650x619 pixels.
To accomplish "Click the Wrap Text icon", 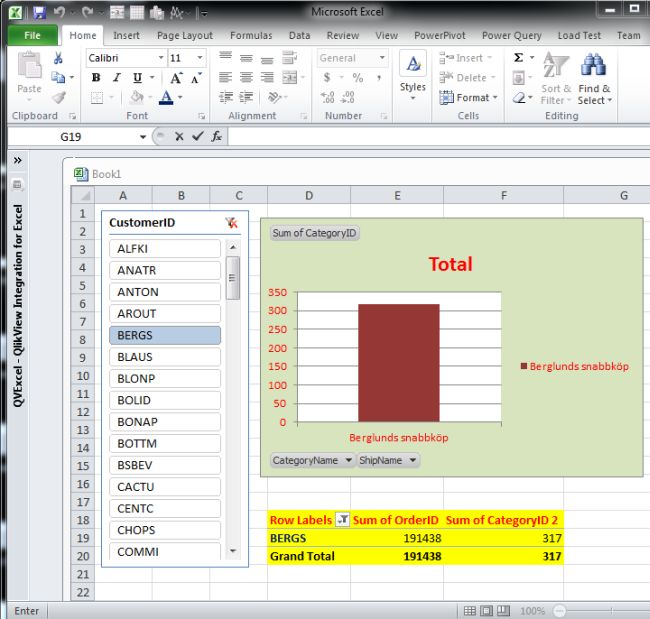I will 289,57.
